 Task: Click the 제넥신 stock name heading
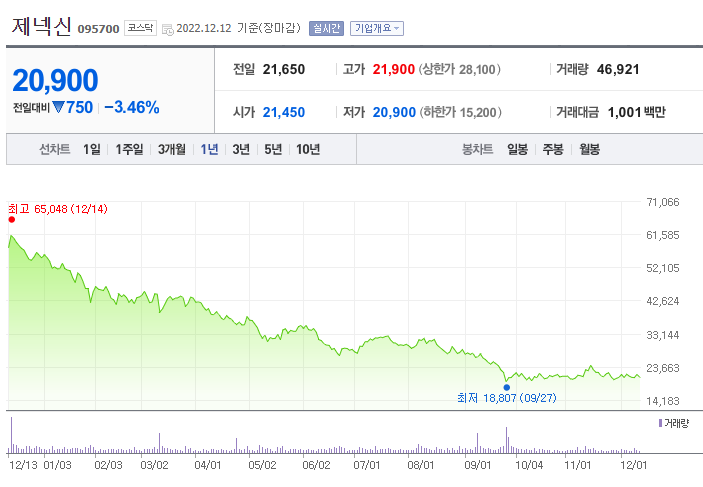tap(41, 26)
